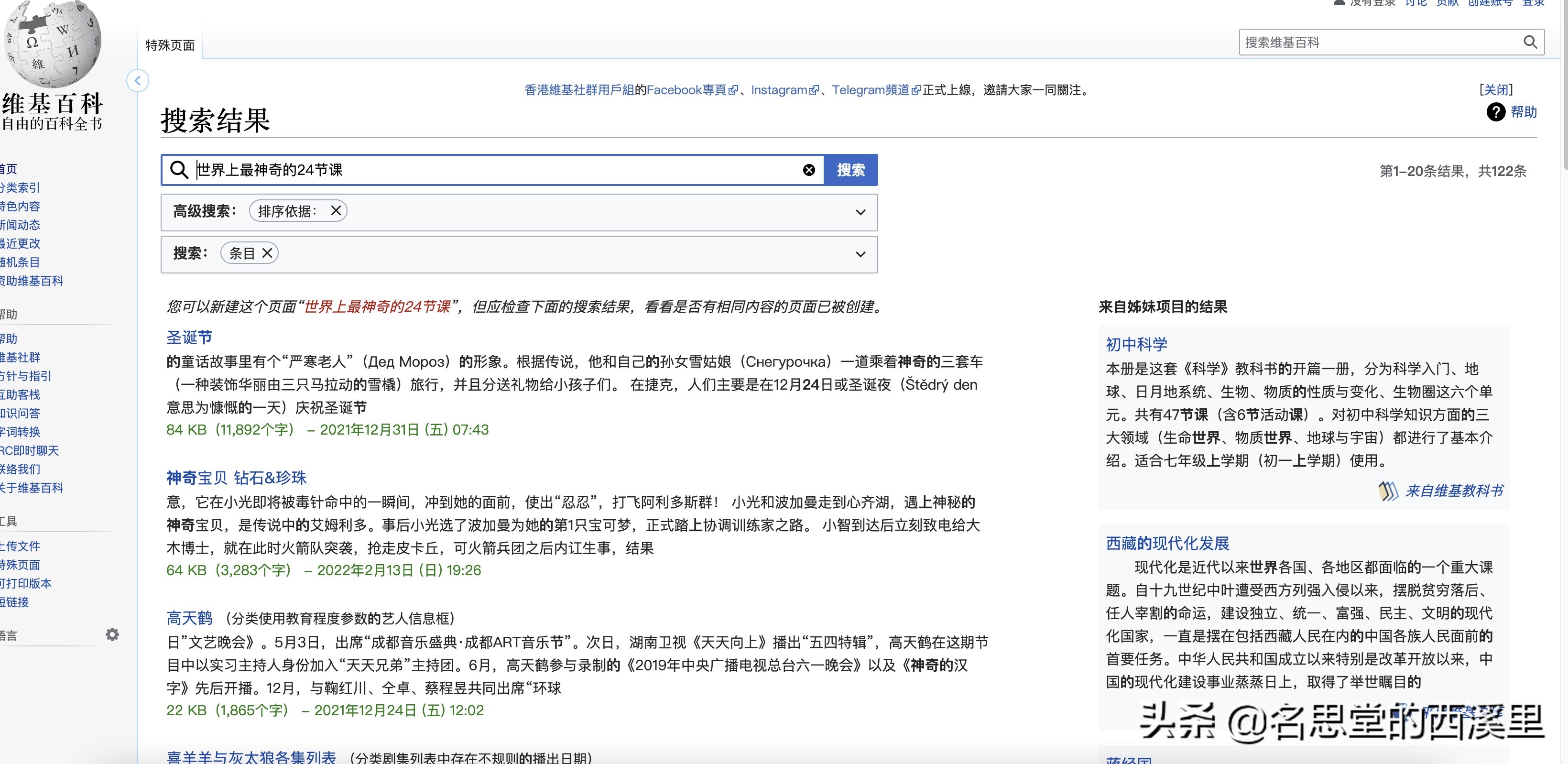Click the magnifier icon in top-right search bar

click(1531, 42)
